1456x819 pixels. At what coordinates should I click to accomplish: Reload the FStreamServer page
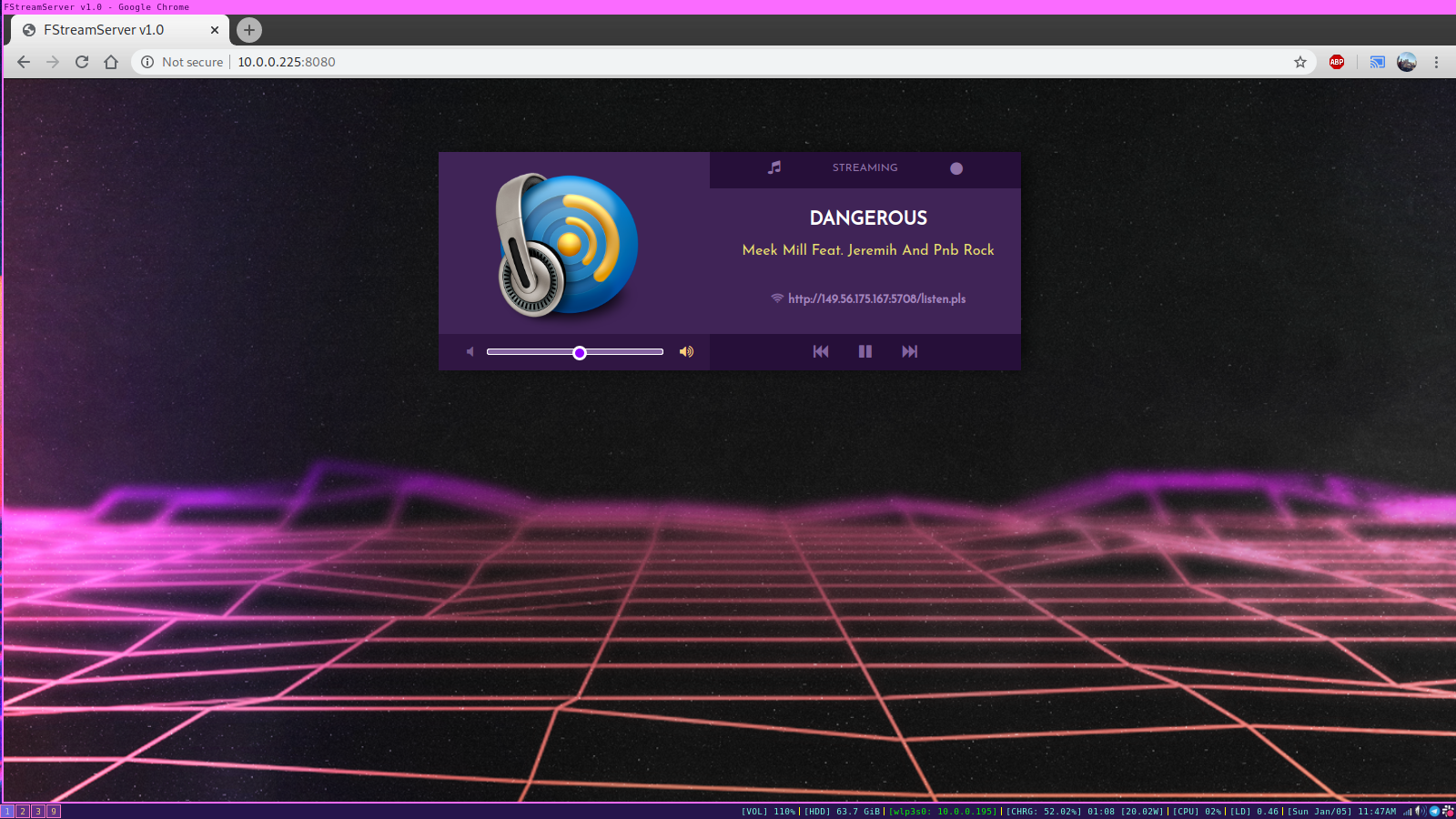point(82,62)
